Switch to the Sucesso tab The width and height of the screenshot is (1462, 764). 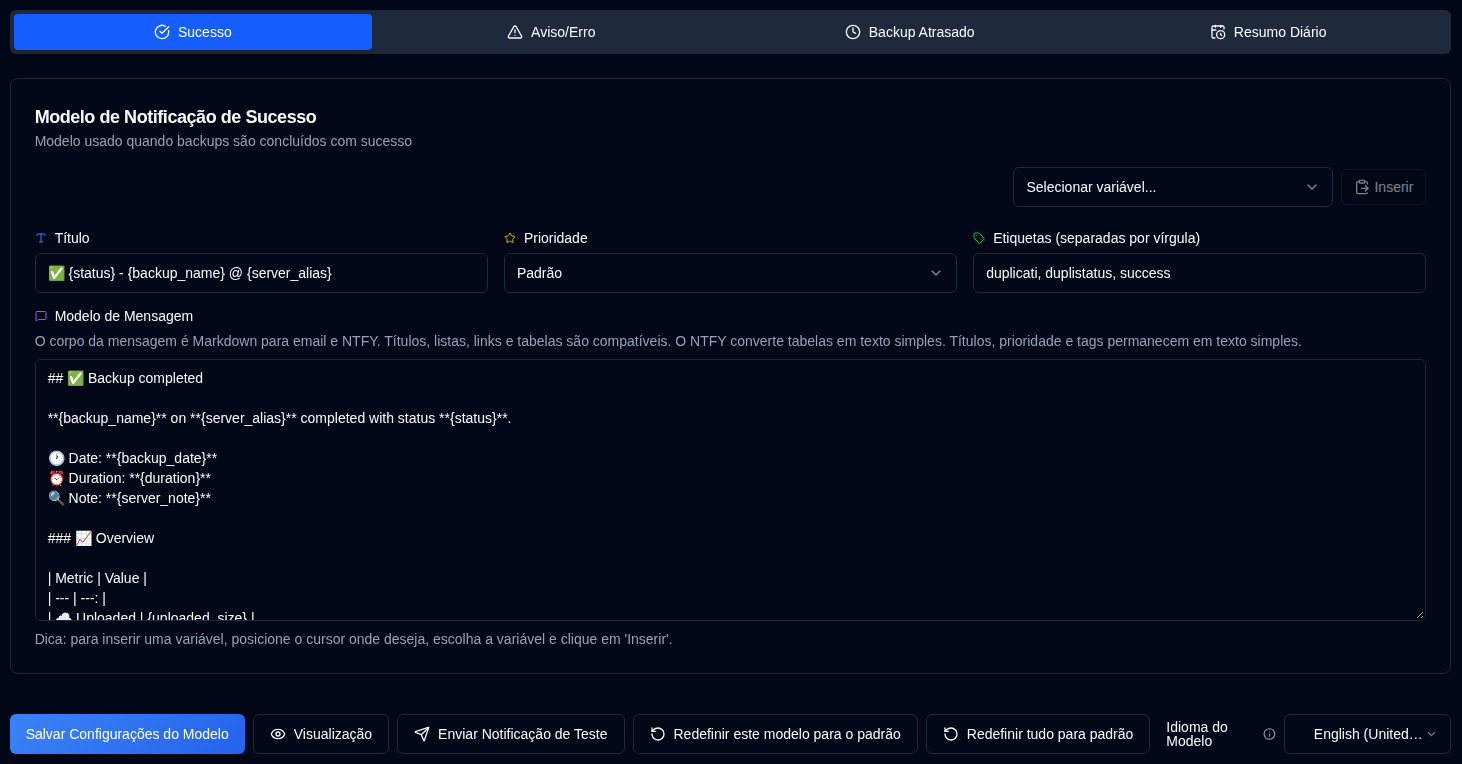[193, 32]
